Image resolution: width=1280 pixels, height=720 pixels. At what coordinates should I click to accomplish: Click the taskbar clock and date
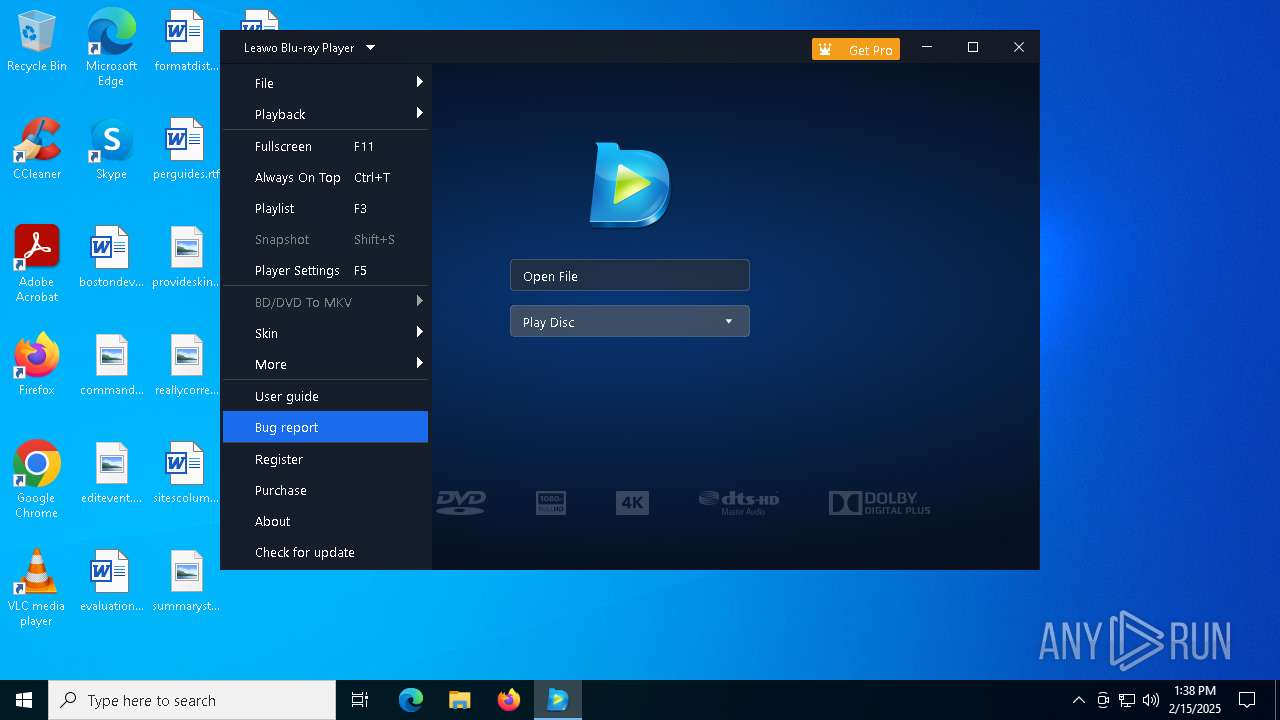(x=1197, y=700)
